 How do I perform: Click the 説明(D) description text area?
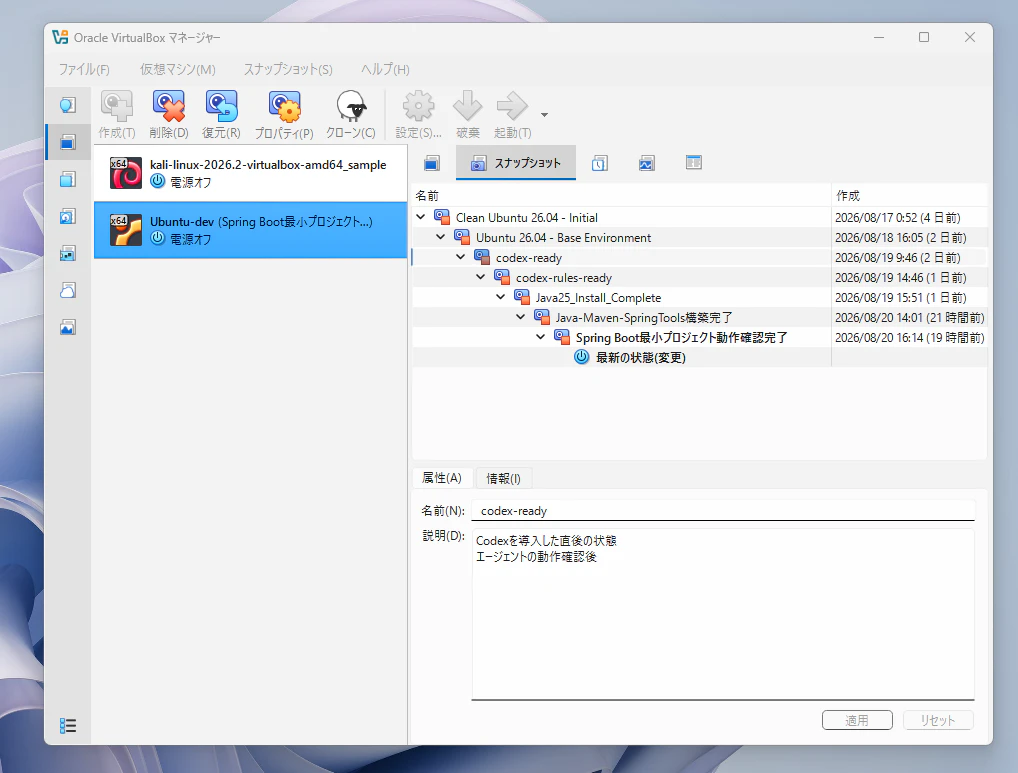[723, 615]
